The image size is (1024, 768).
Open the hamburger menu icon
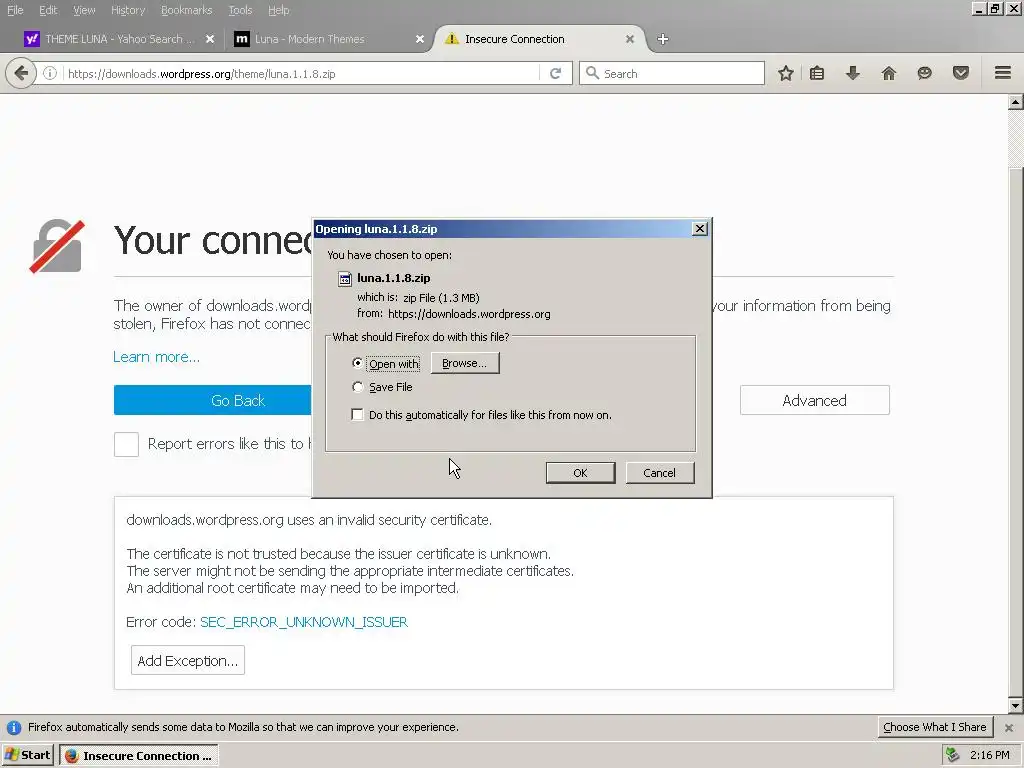tap(1003, 73)
